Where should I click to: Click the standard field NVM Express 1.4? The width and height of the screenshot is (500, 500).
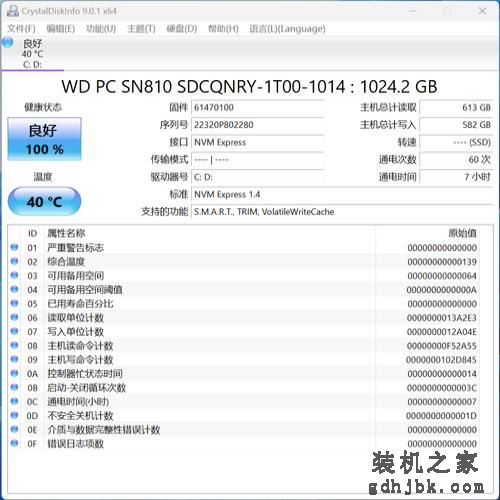[x=342, y=194]
